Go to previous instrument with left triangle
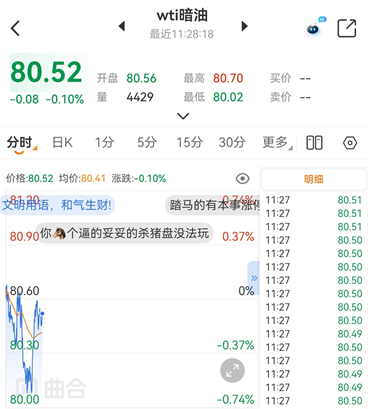Image resolution: width=380 pixels, height=409 pixels. pyautogui.click(x=122, y=26)
